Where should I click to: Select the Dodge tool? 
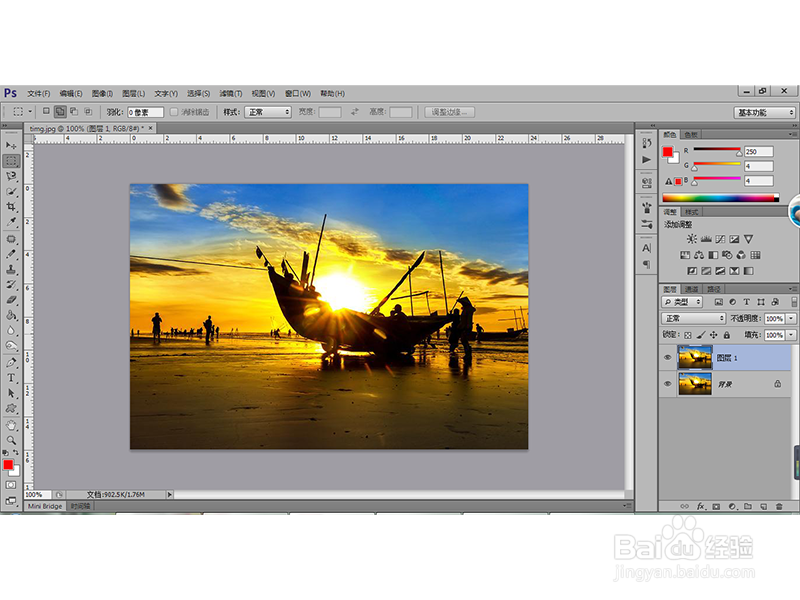tap(11, 346)
